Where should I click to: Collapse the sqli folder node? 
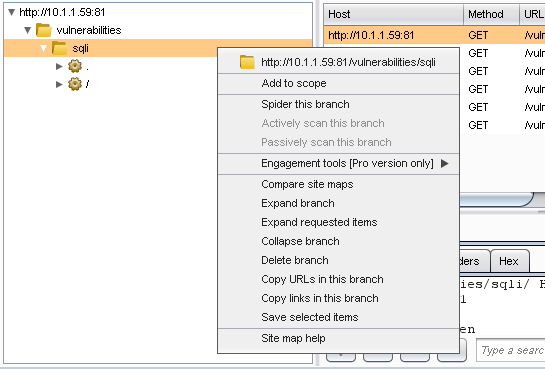43,48
